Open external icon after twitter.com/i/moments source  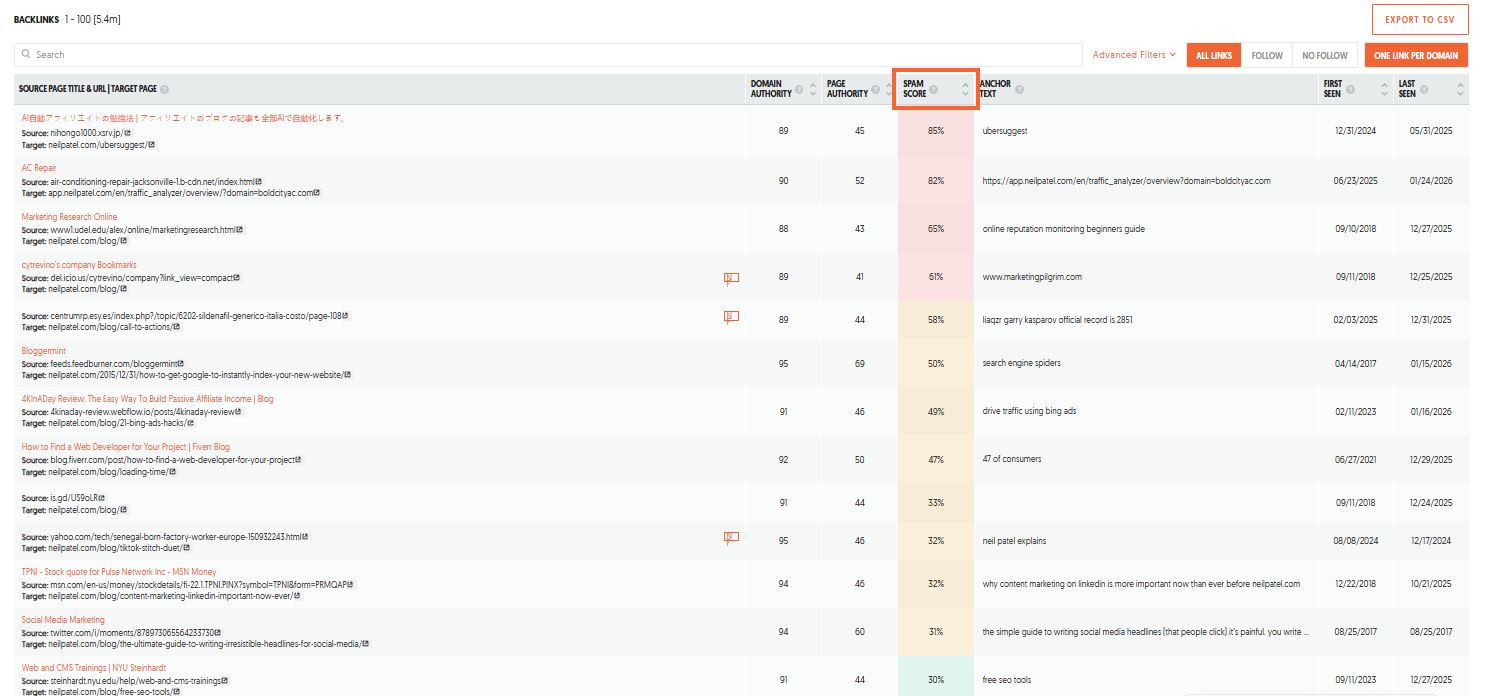pyautogui.click(x=217, y=633)
